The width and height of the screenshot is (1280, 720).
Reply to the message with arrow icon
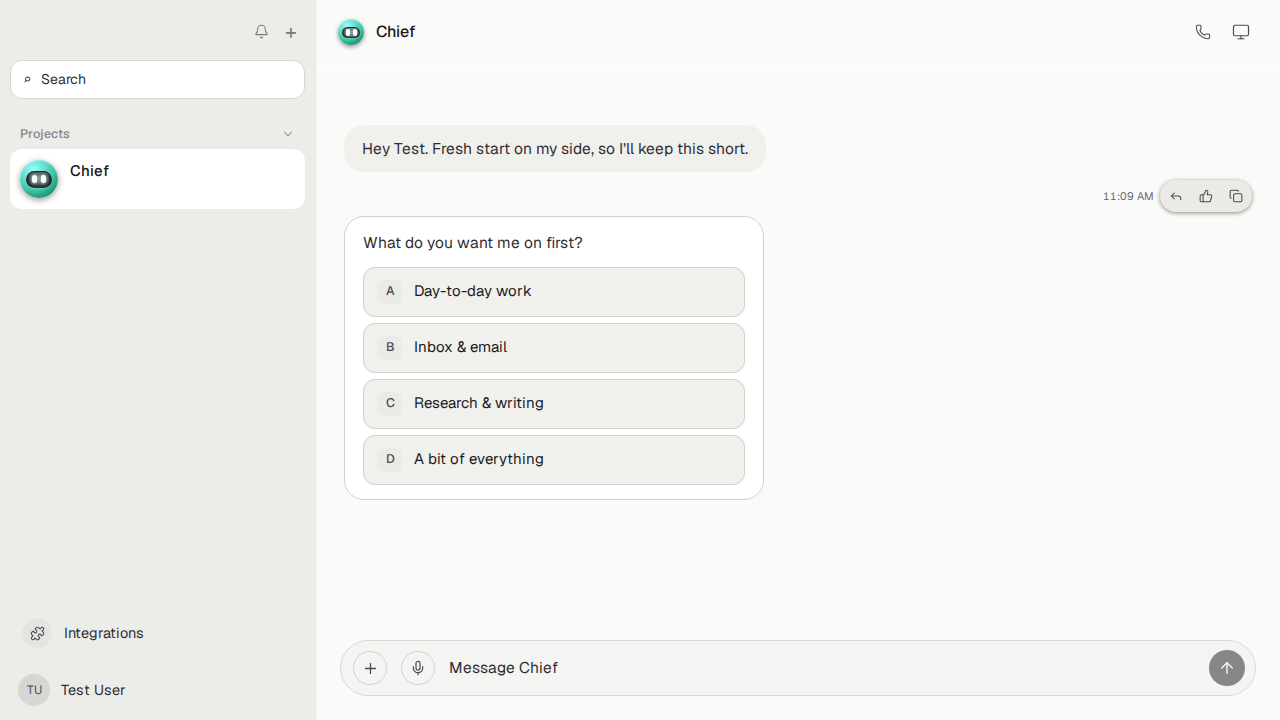(x=1176, y=197)
